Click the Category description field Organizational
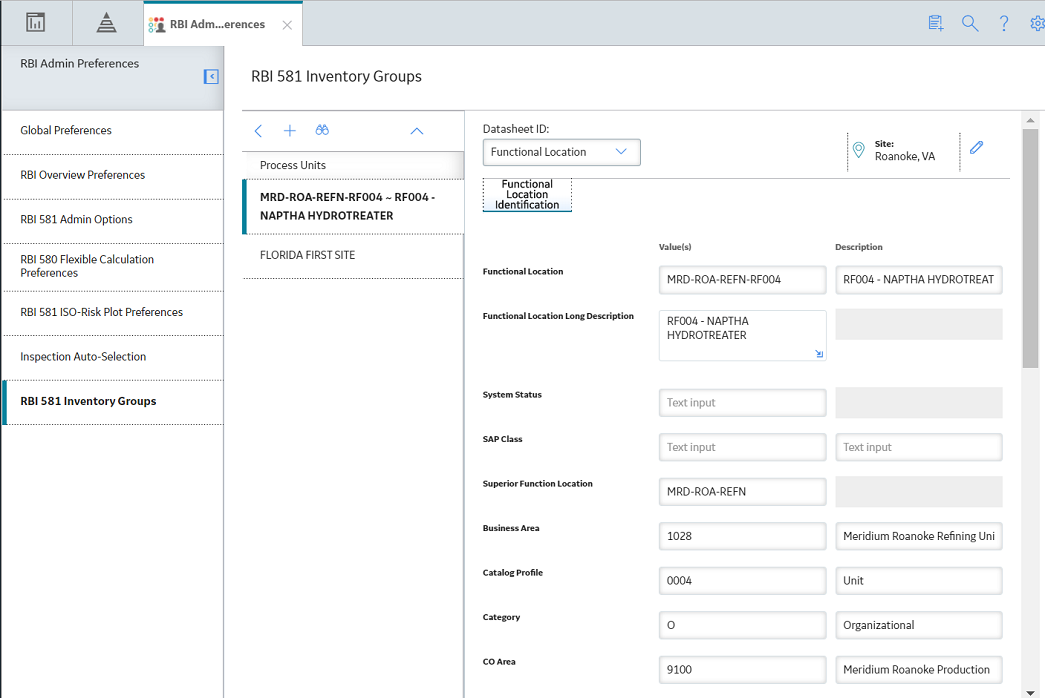 (918, 625)
